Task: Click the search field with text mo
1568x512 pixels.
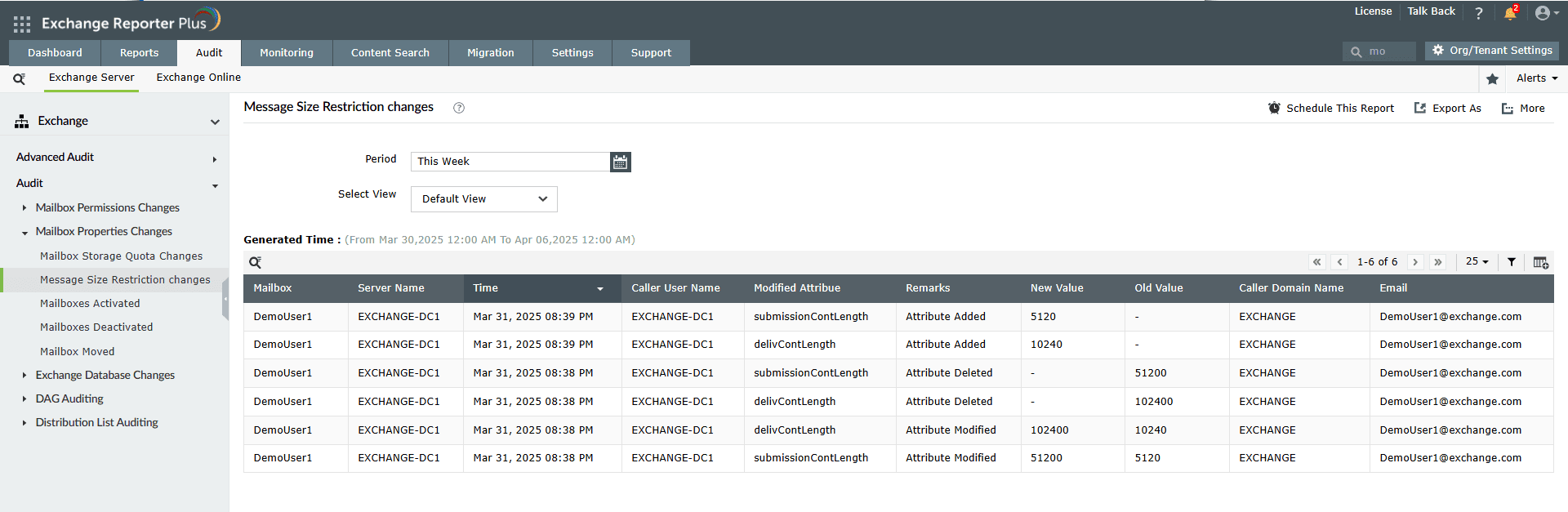Action: (x=1379, y=51)
